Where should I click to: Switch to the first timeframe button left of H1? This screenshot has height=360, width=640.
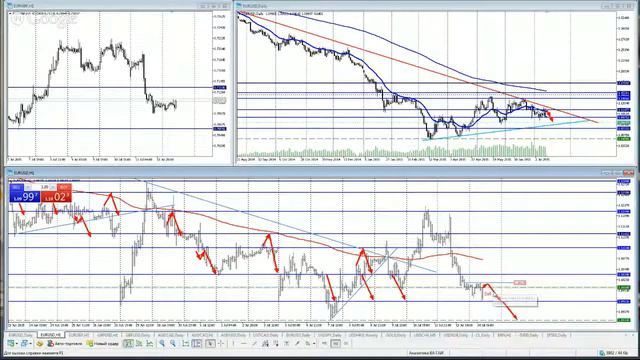point(324,344)
